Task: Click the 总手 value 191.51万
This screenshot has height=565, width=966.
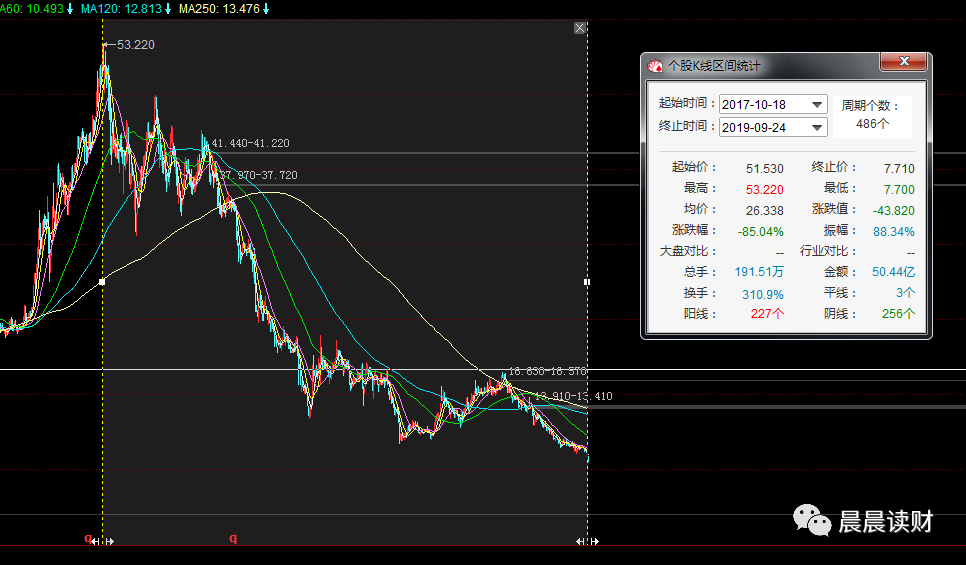Action: pyautogui.click(x=759, y=272)
